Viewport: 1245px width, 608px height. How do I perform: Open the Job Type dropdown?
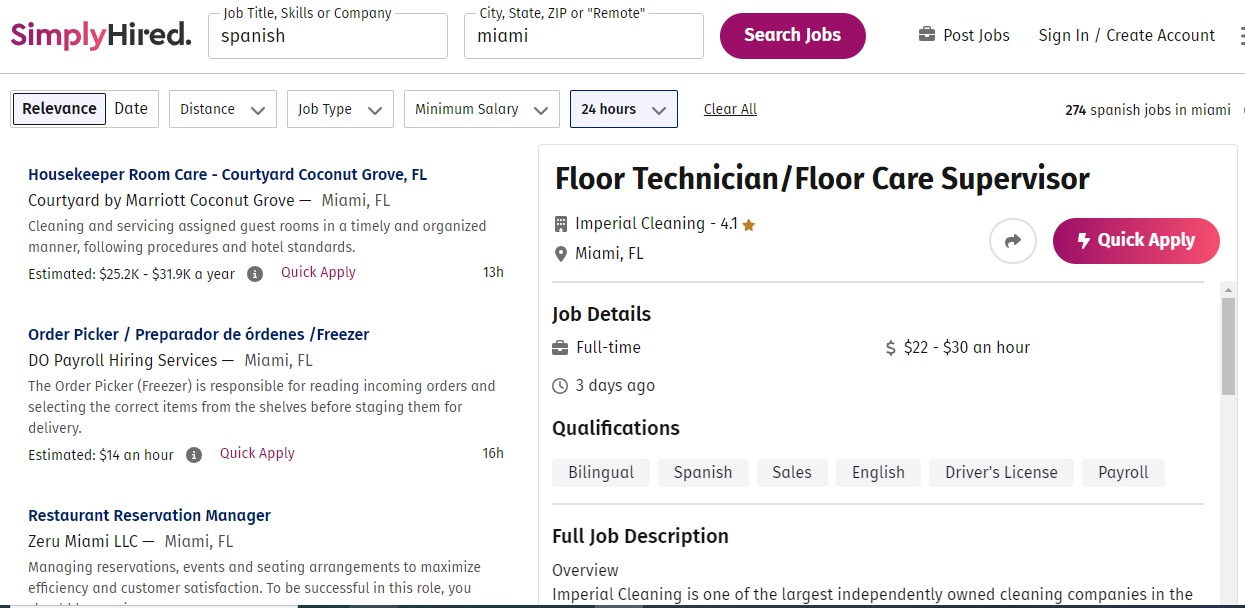(340, 110)
